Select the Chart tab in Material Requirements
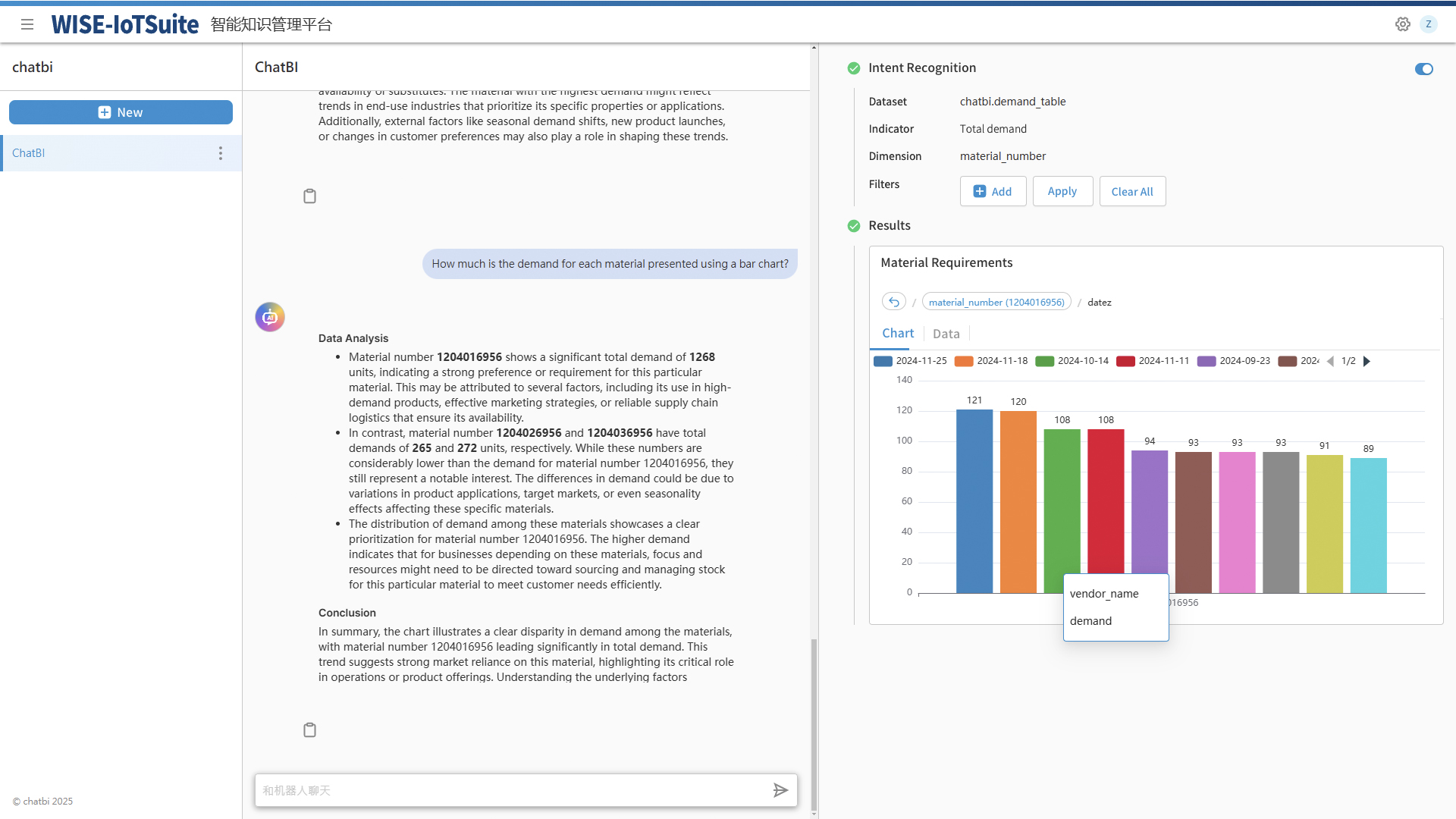The image size is (1456, 819). 897,333
